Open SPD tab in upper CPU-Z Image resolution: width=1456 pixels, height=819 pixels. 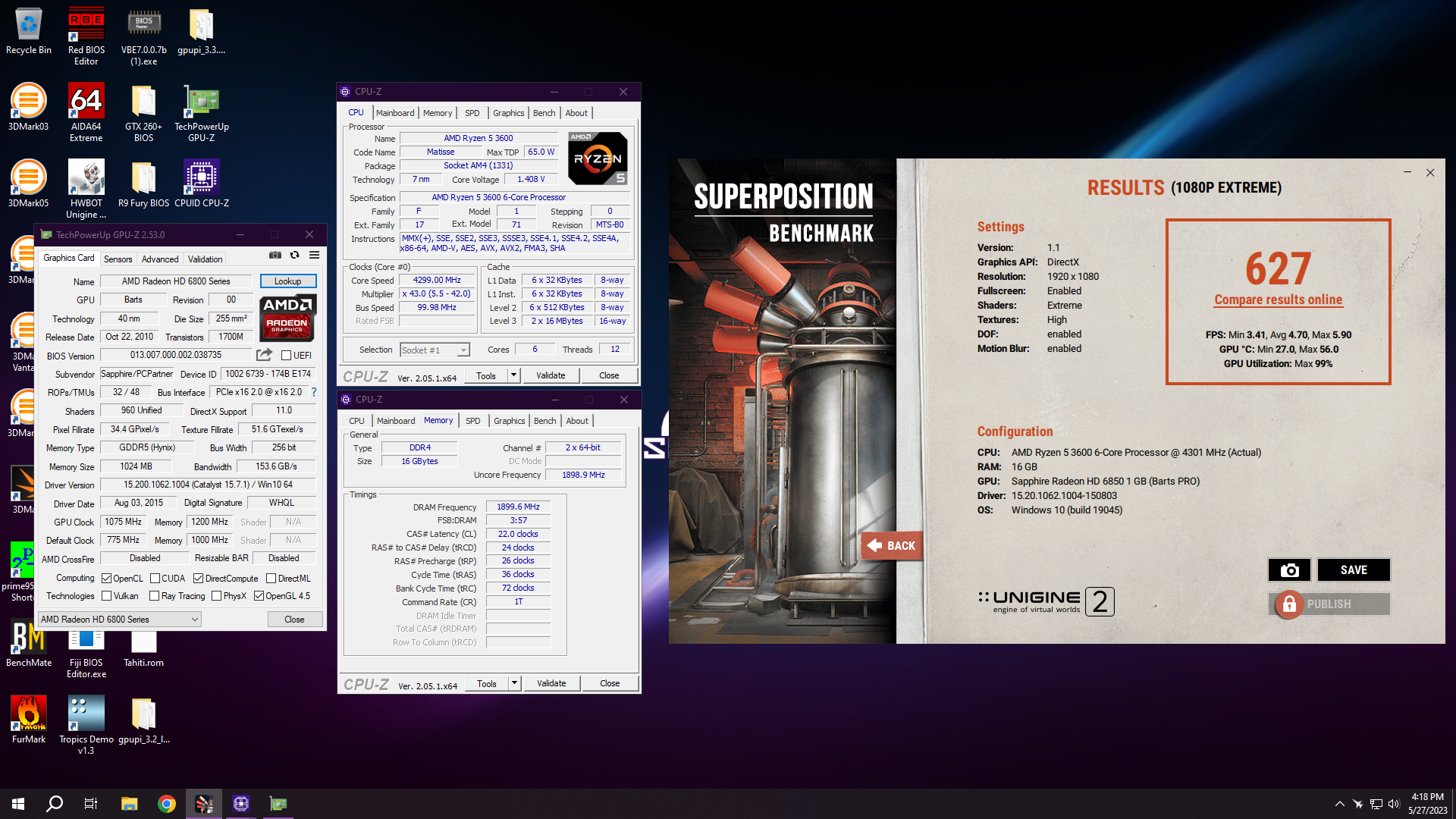472,113
